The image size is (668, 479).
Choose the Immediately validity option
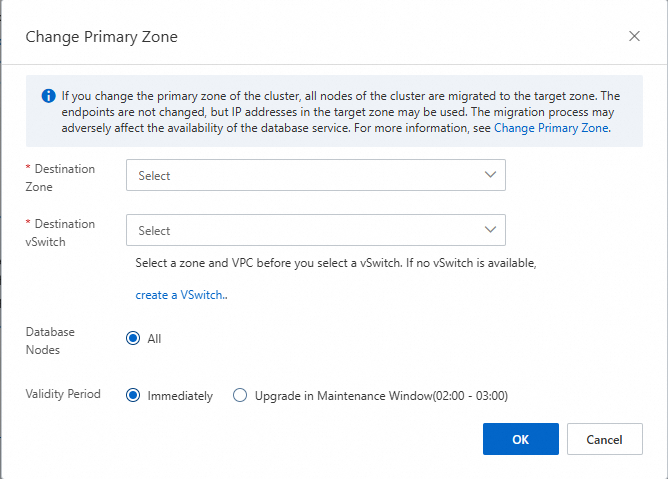coord(133,395)
